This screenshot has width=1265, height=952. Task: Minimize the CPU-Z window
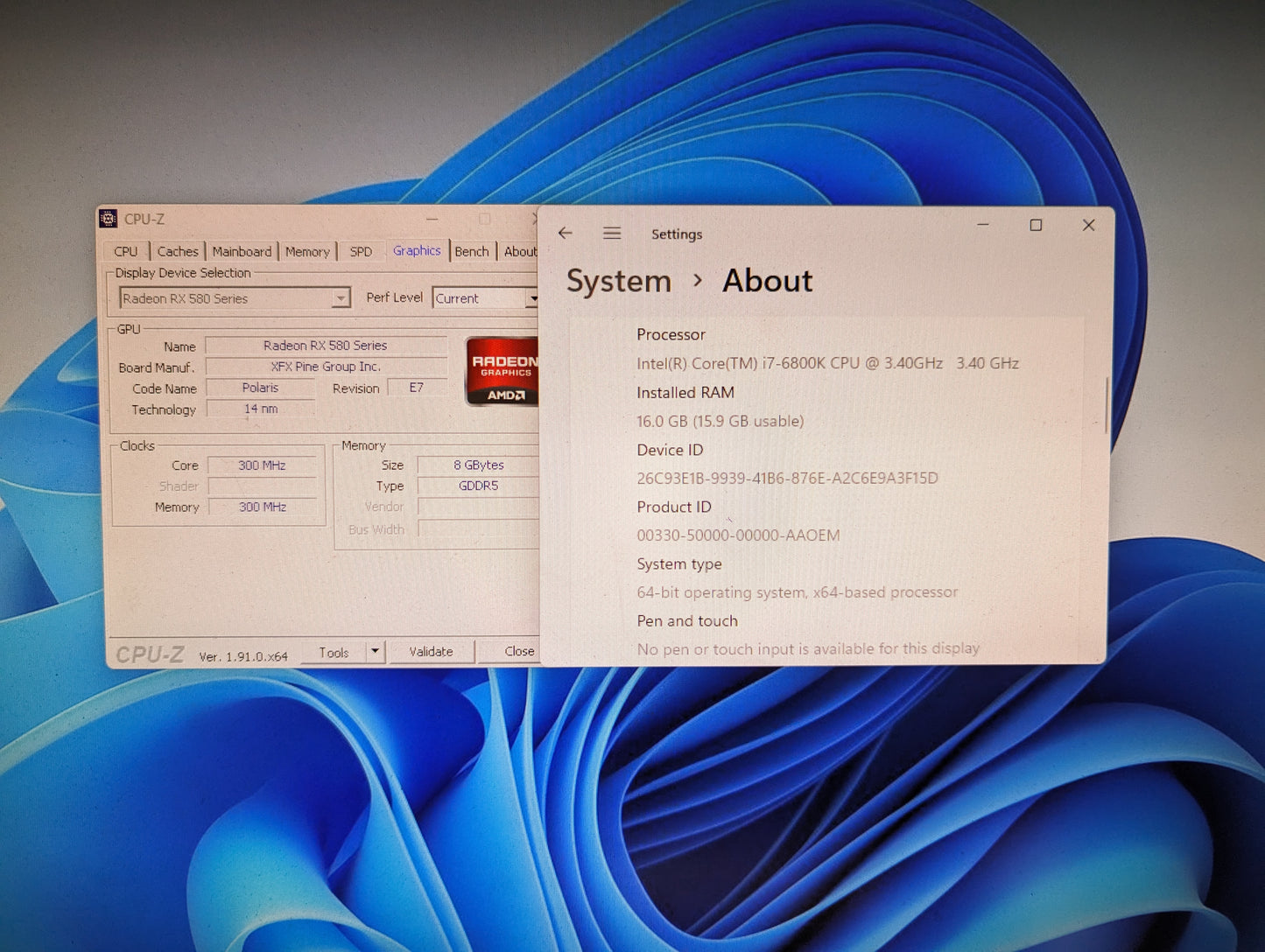[432, 219]
